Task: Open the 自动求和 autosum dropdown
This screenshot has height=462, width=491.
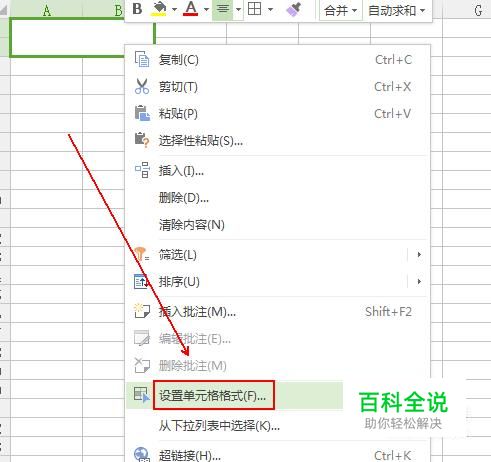Action: pos(396,11)
